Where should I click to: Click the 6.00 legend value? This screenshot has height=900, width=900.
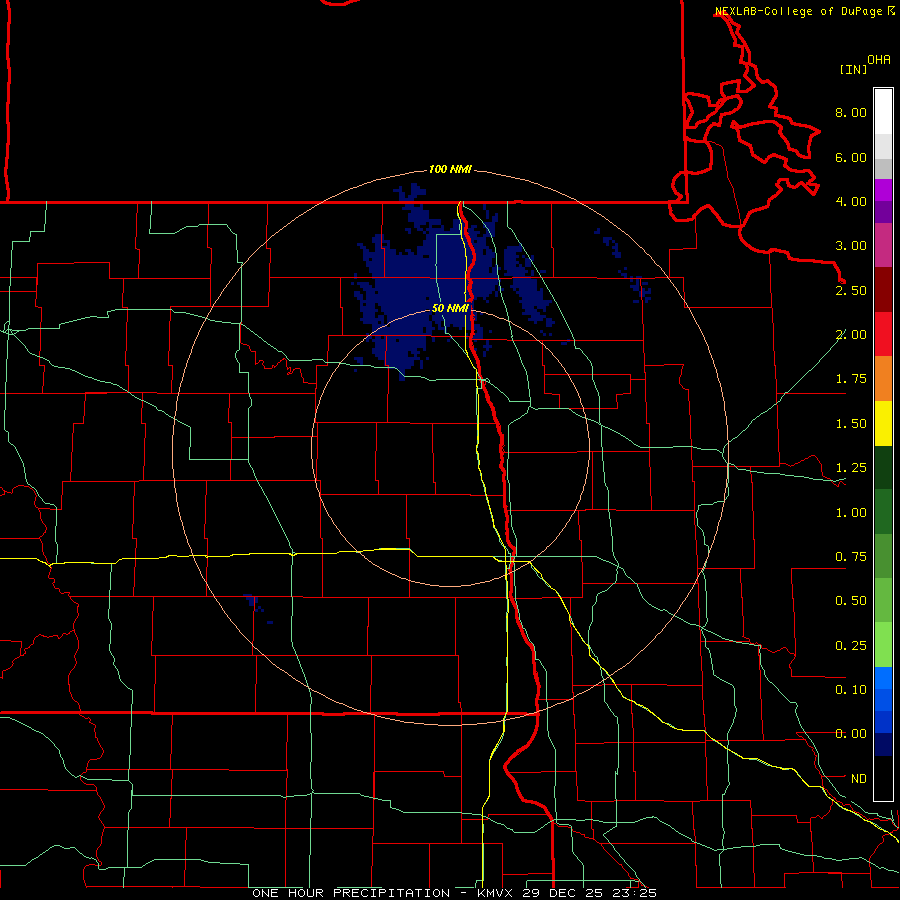[851, 157]
